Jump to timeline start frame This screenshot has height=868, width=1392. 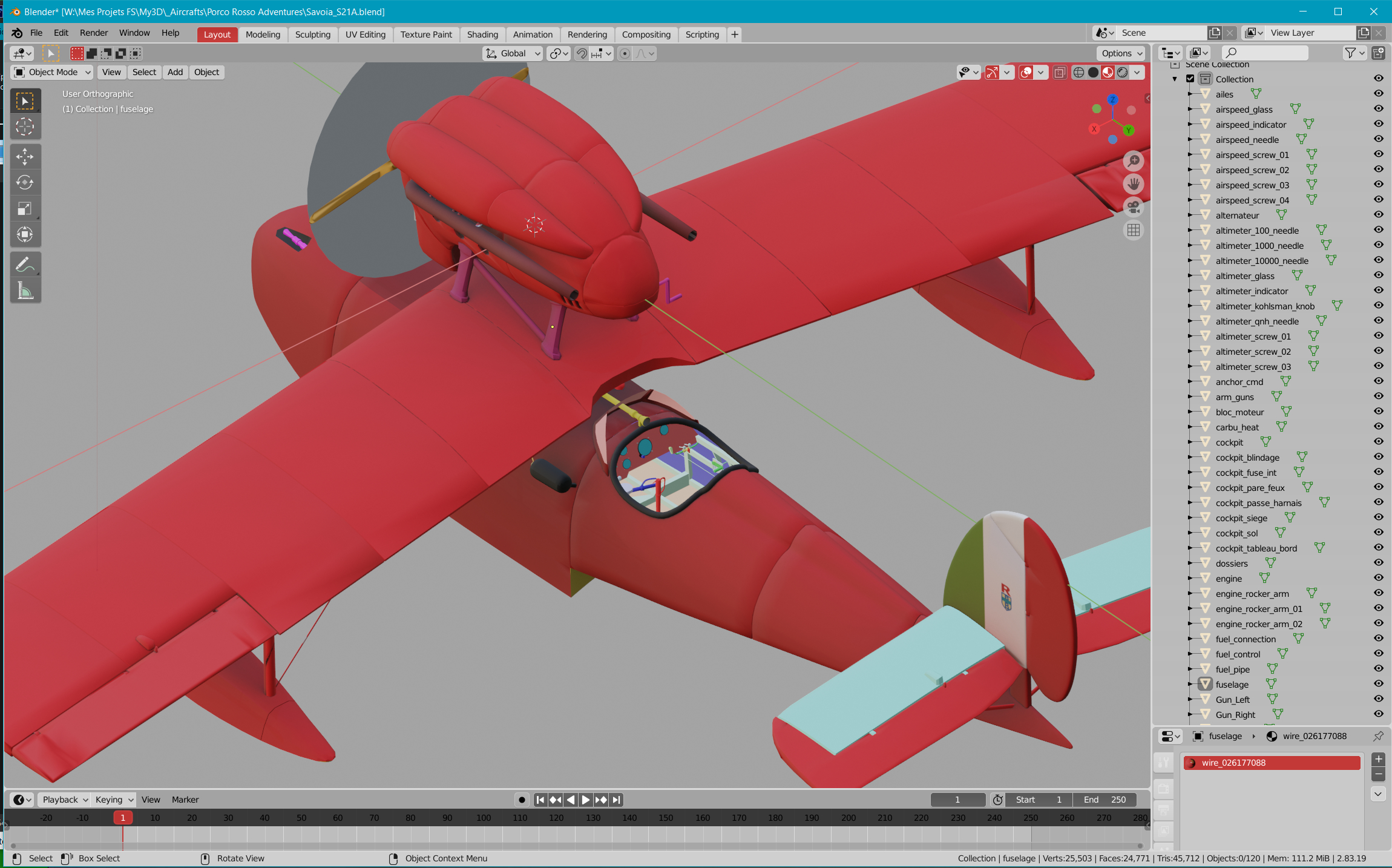540,800
